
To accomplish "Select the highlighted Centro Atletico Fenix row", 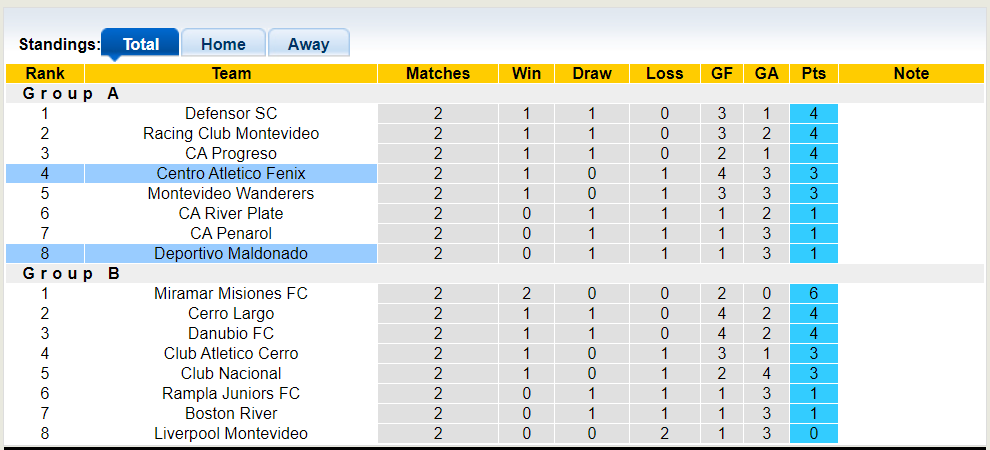I will [x=231, y=174].
